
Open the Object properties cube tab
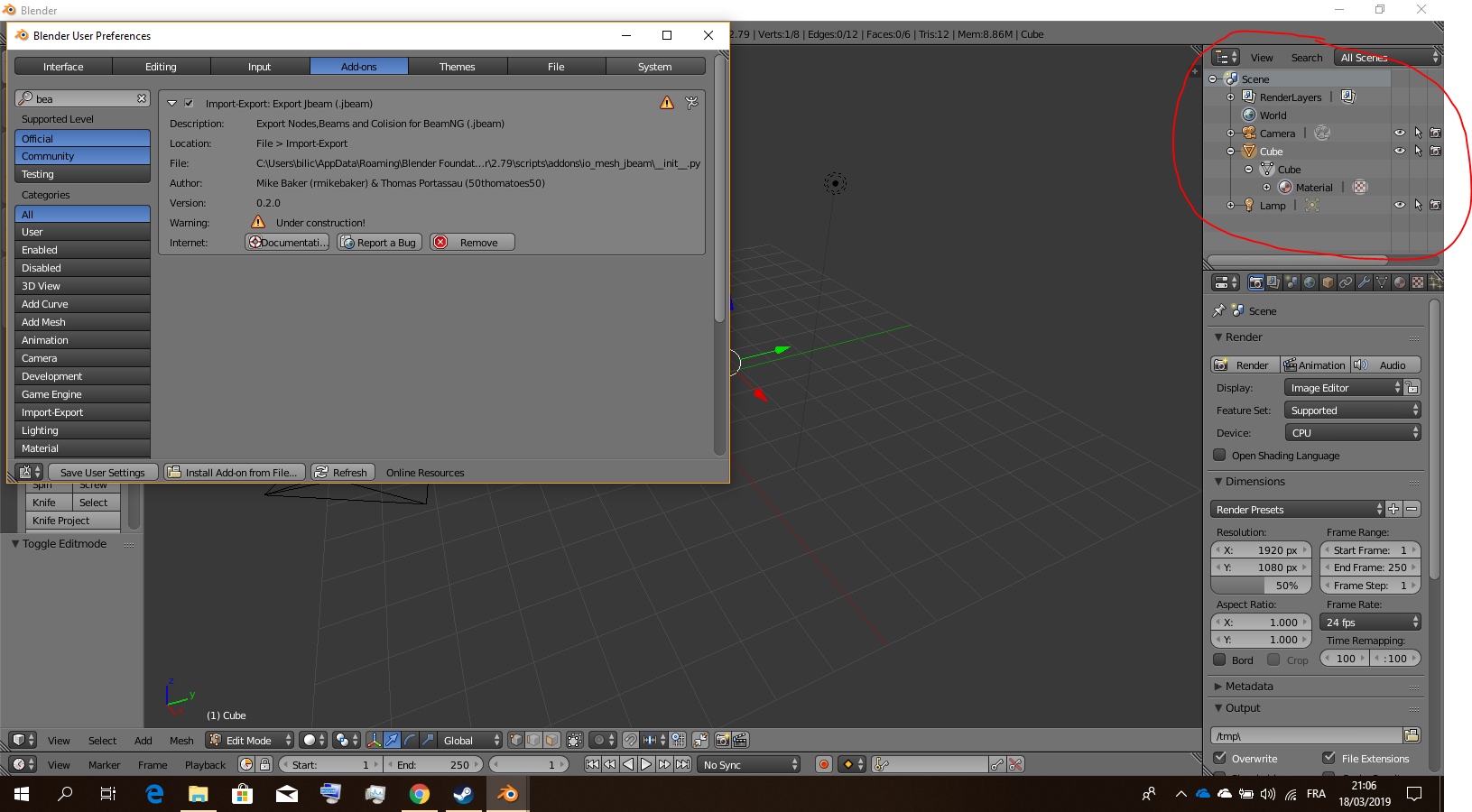tap(1328, 282)
